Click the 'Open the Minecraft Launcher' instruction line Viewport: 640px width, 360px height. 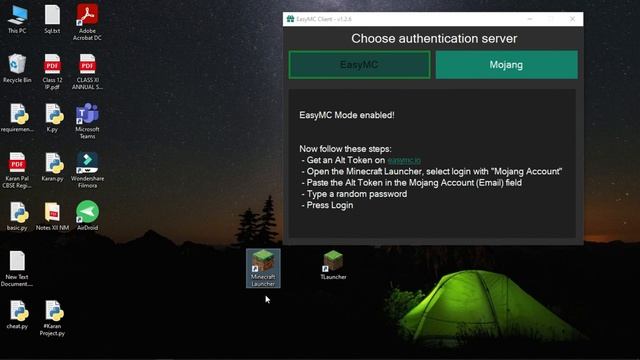(x=432, y=171)
